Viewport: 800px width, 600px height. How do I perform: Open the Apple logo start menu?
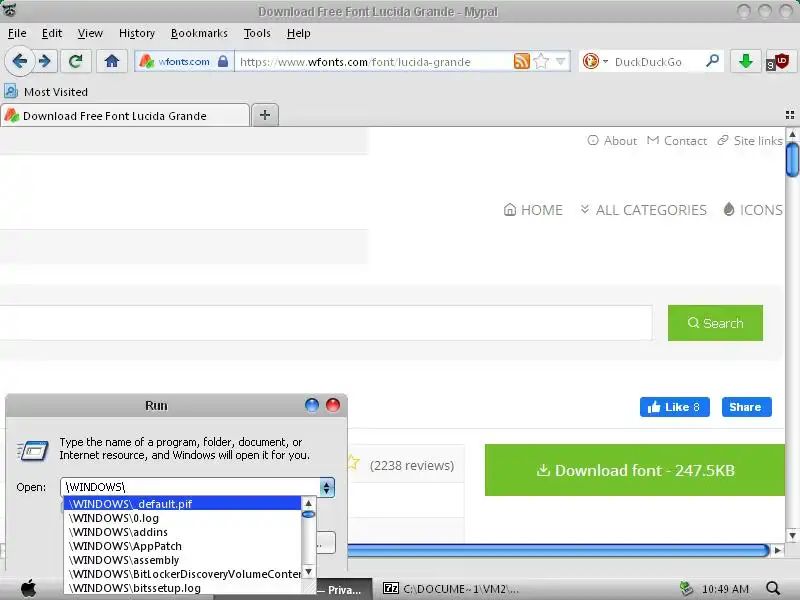[29, 588]
